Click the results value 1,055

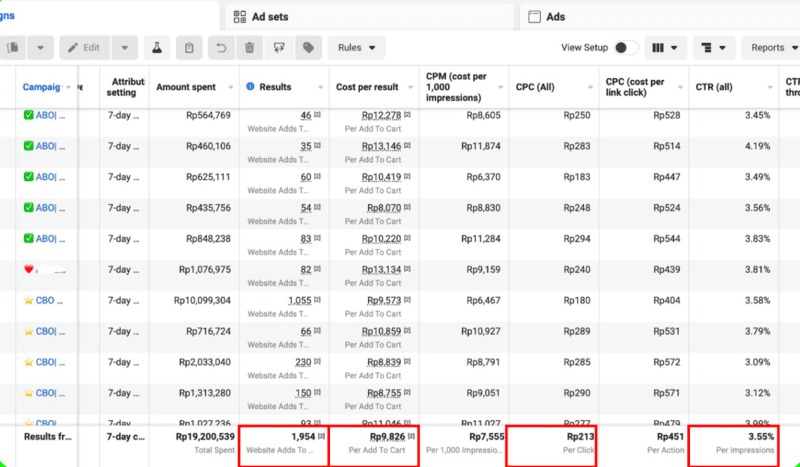tap(299, 300)
